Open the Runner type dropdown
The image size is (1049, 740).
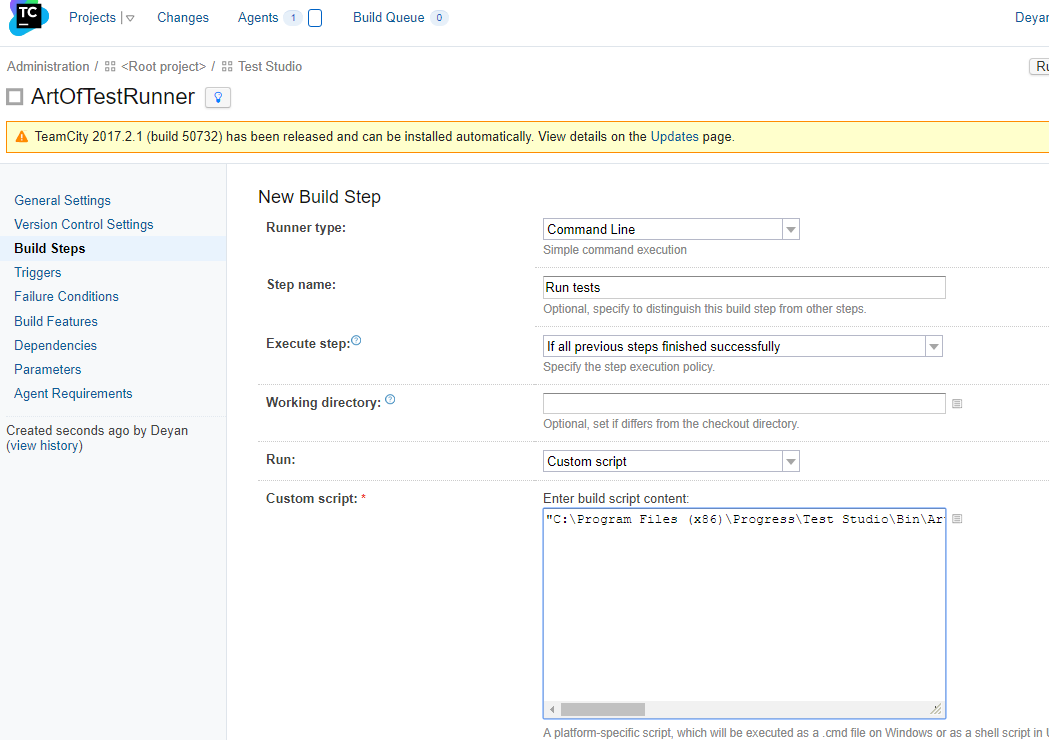click(x=791, y=229)
